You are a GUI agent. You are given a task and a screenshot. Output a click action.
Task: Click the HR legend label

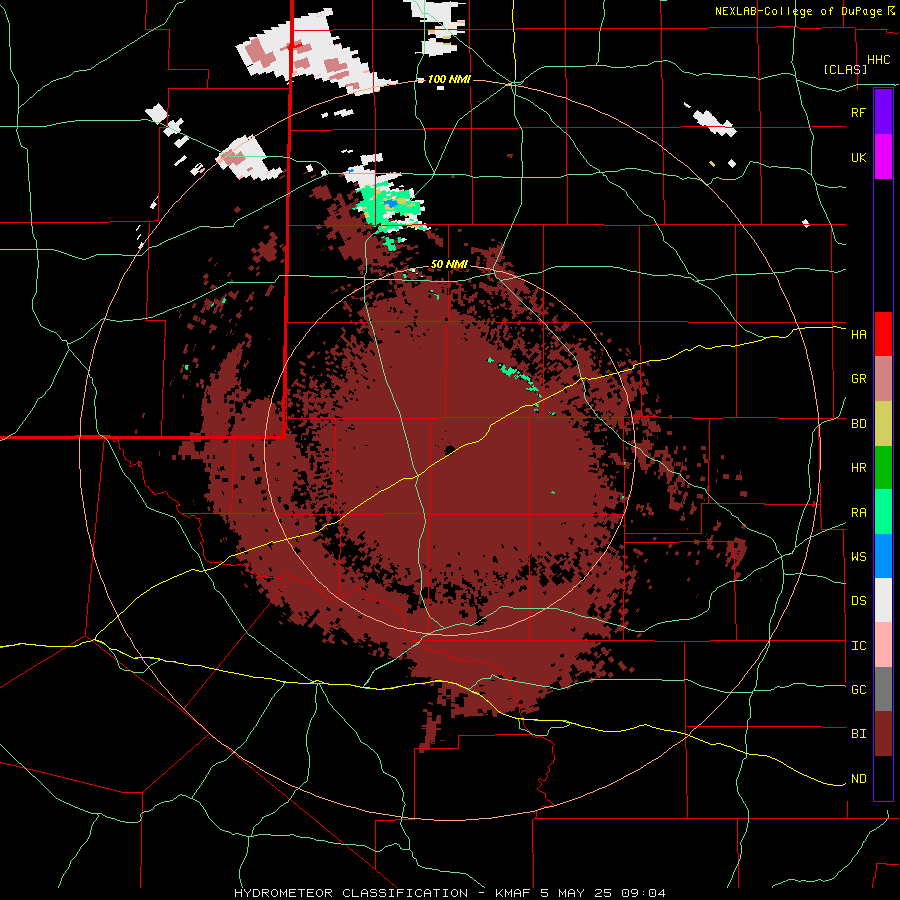pos(858,468)
